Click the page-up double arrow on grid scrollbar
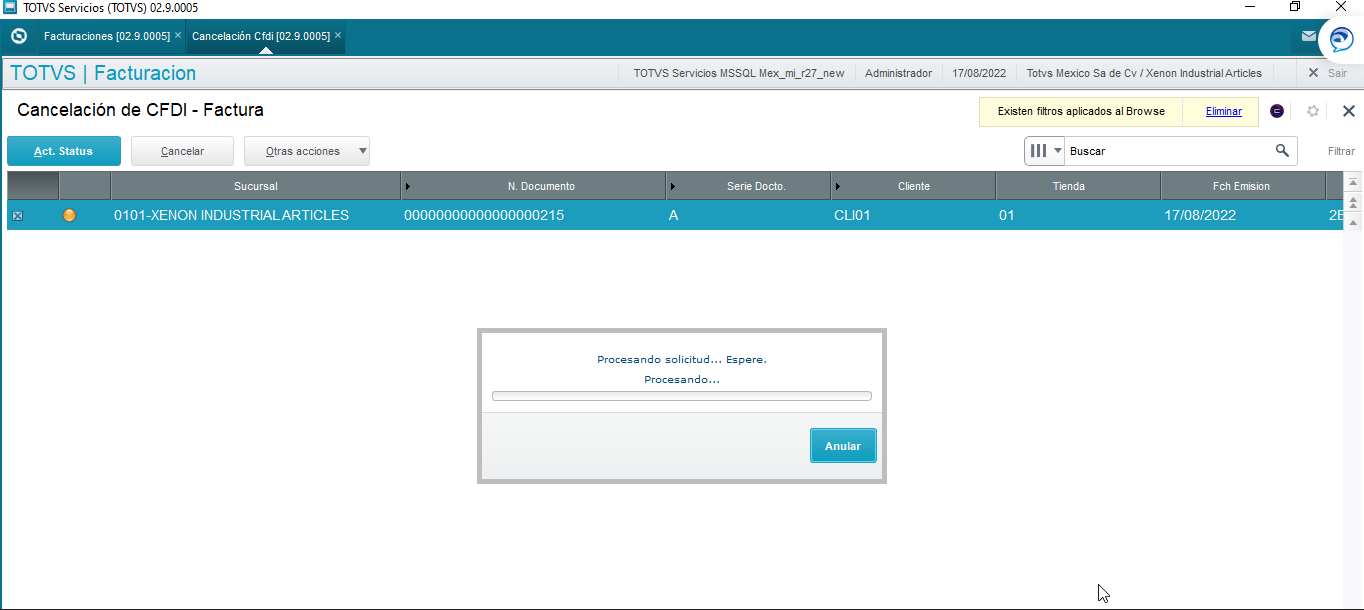The image size is (1364, 610). point(1353,203)
